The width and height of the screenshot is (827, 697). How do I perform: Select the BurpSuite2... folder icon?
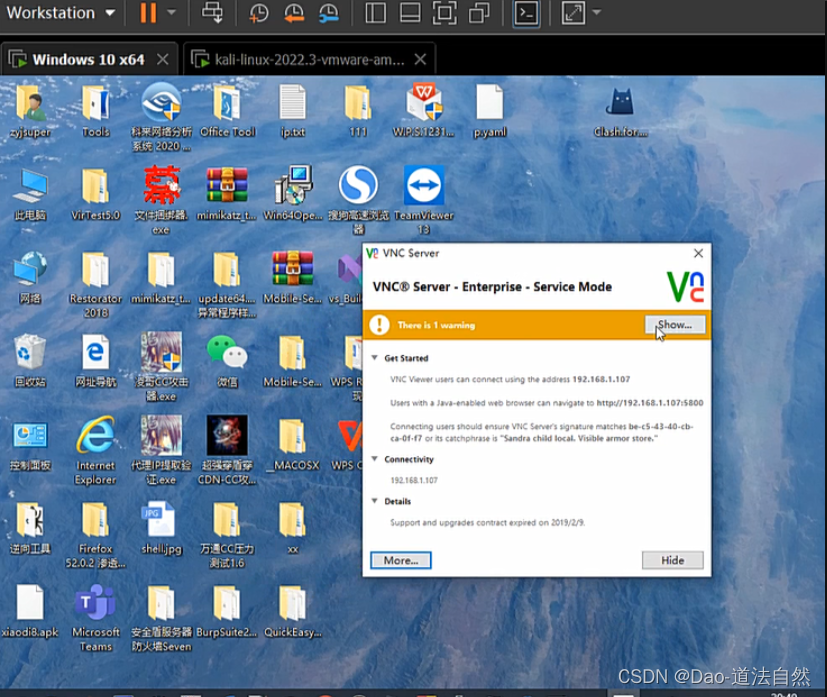pyautogui.click(x=227, y=612)
